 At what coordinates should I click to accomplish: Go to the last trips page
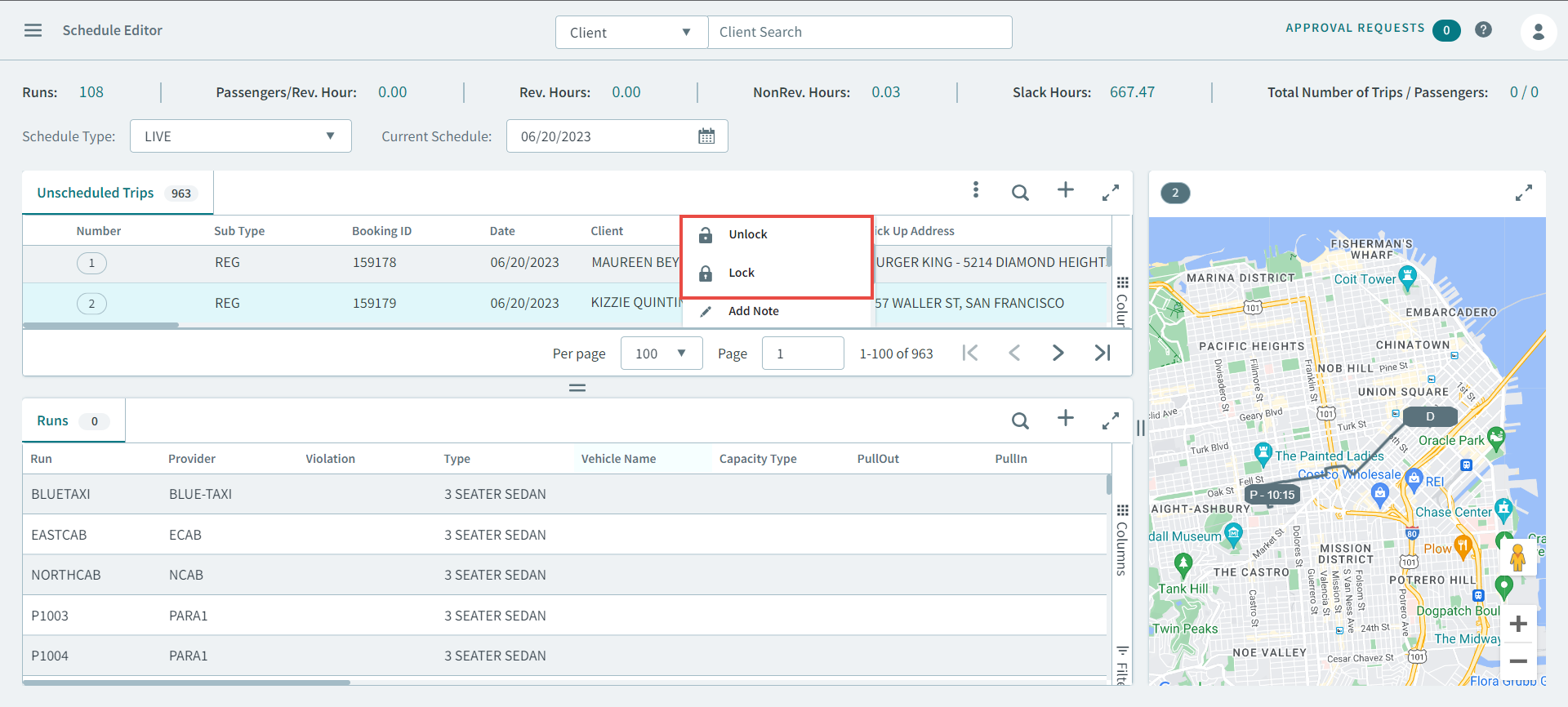pyautogui.click(x=1102, y=353)
